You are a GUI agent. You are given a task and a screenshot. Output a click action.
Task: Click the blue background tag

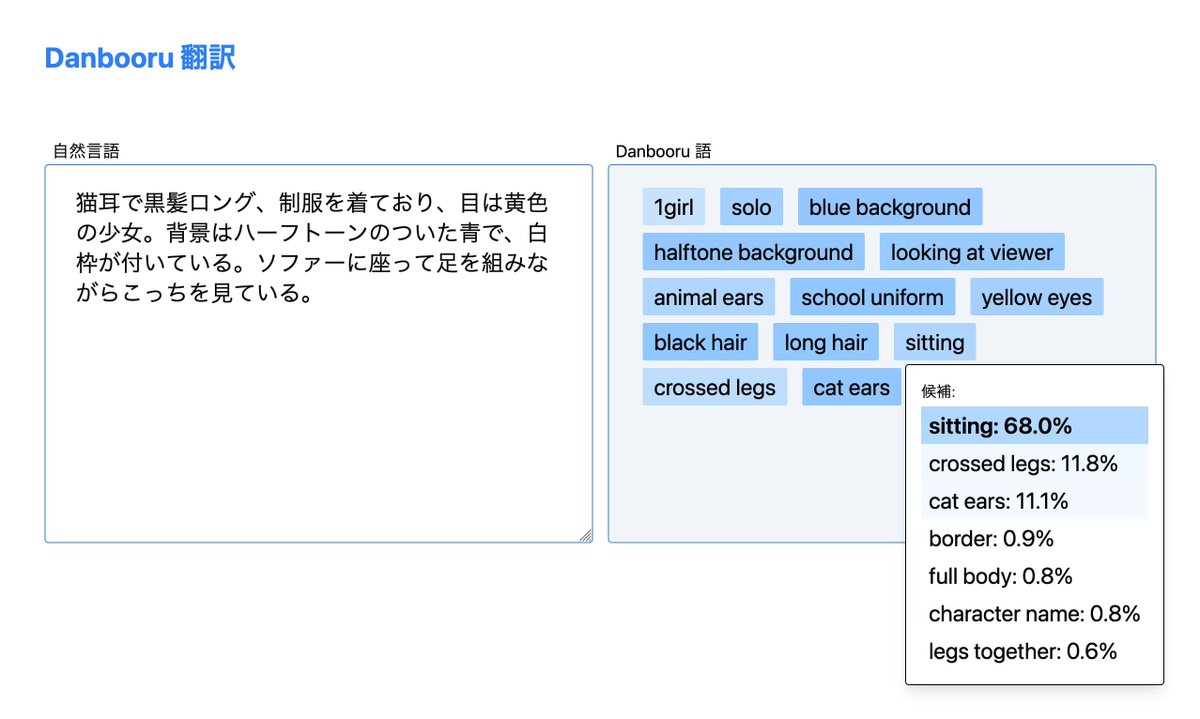tap(890, 207)
